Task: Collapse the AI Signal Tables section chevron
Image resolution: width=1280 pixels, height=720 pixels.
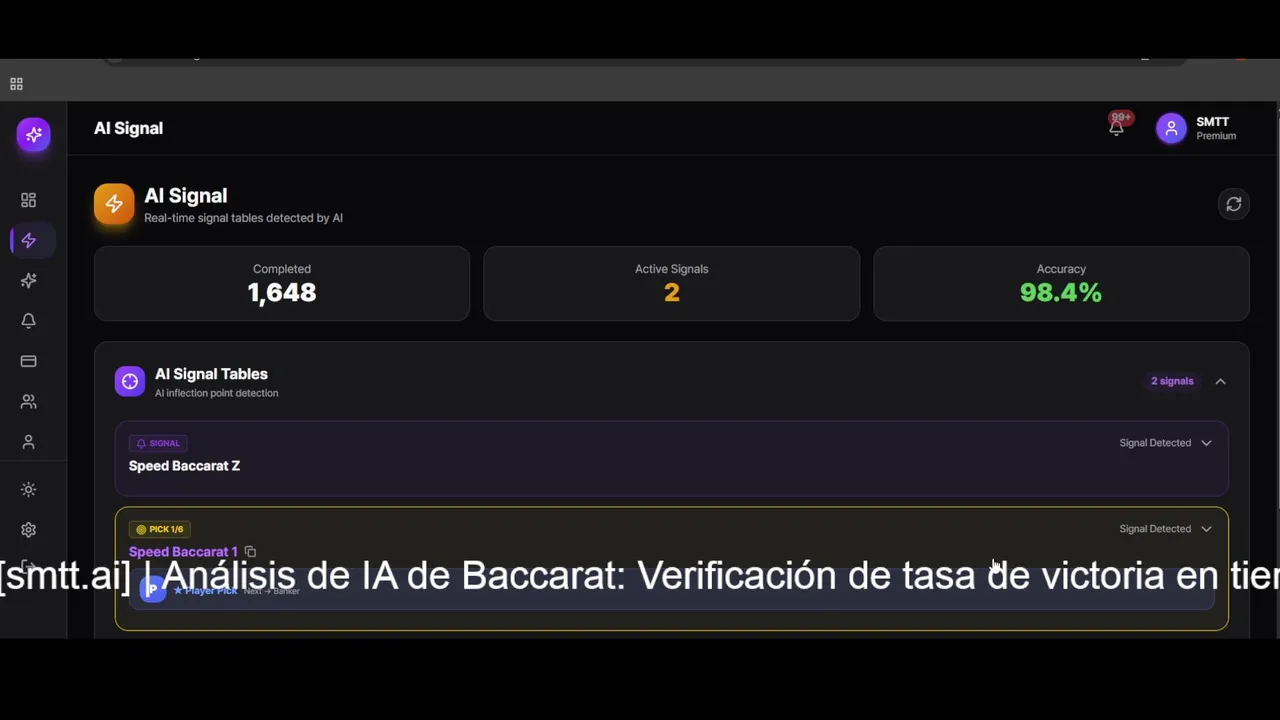Action: [x=1220, y=381]
